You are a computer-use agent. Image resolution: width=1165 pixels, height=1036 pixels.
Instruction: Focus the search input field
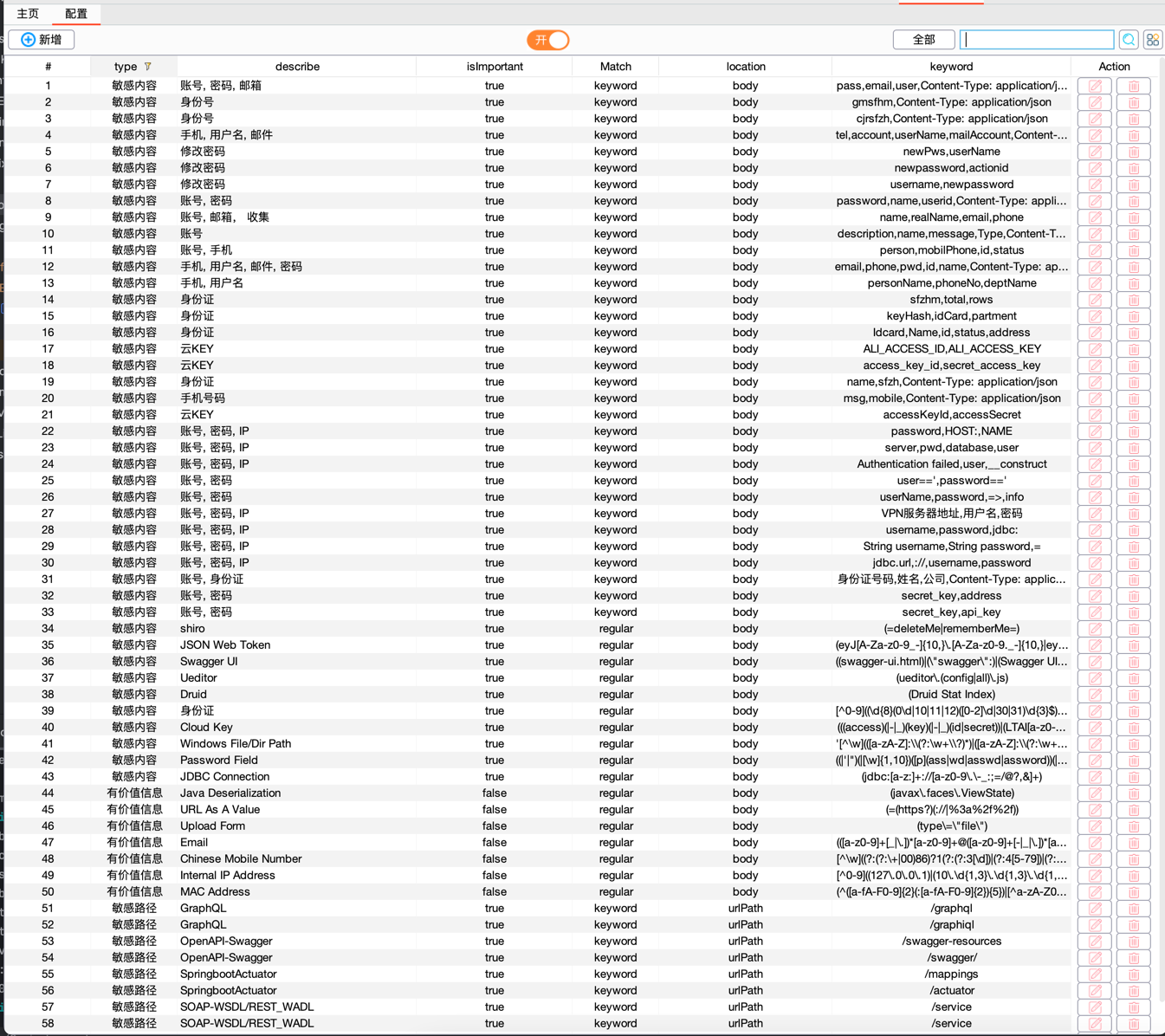(x=1037, y=40)
